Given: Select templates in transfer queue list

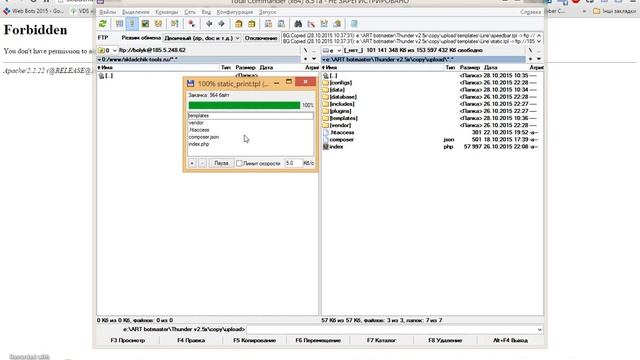Looking at the screenshot, I should tap(250, 116).
